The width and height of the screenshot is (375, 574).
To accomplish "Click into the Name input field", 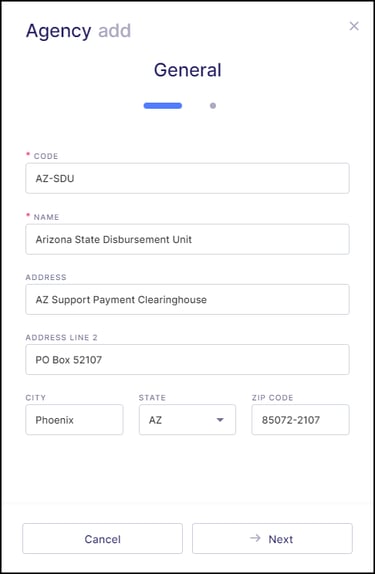I will [x=187, y=239].
